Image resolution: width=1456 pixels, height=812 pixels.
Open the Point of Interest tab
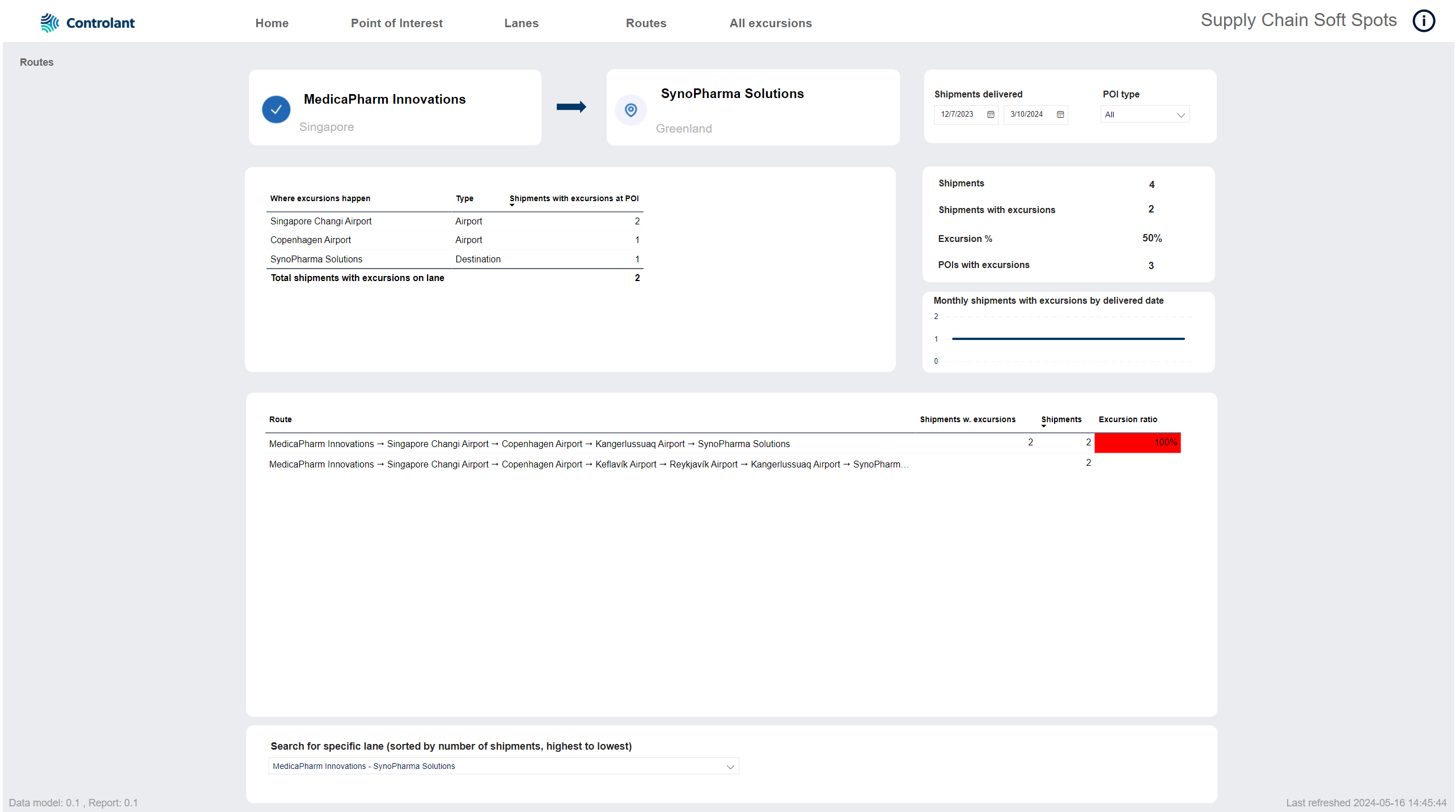point(396,23)
